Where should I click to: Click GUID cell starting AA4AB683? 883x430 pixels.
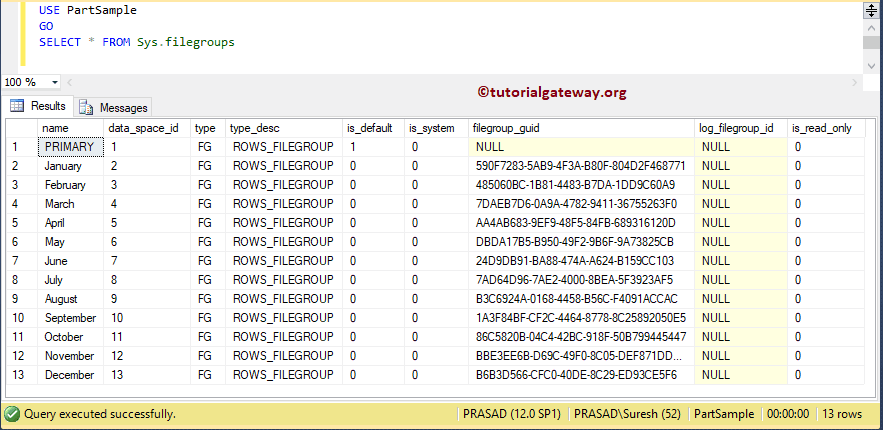(x=581, y=223)
